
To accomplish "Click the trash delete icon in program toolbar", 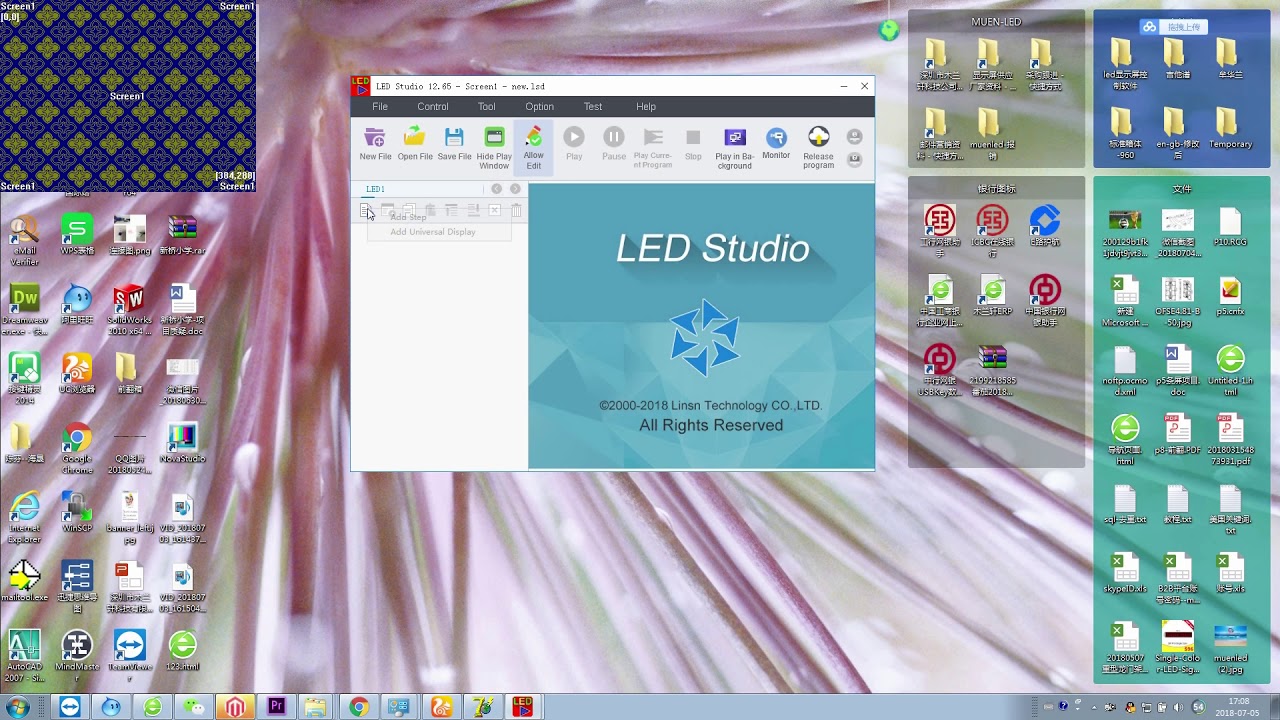I will click(516, 210).
